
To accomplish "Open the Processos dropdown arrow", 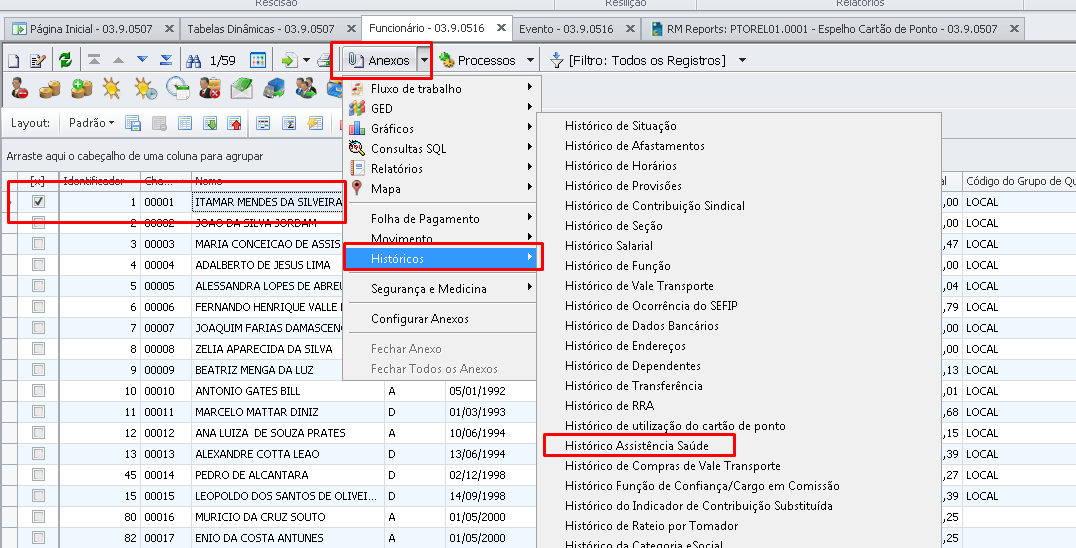I will [x=530, y=60].
